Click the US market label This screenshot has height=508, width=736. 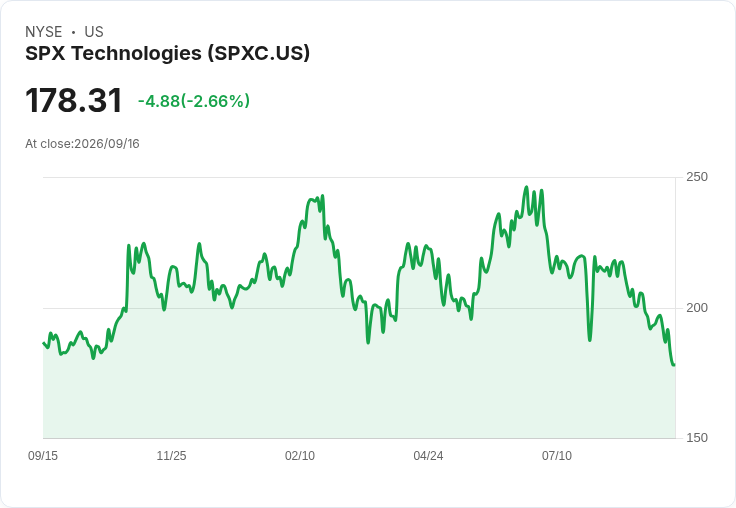[x=94, y=32]
